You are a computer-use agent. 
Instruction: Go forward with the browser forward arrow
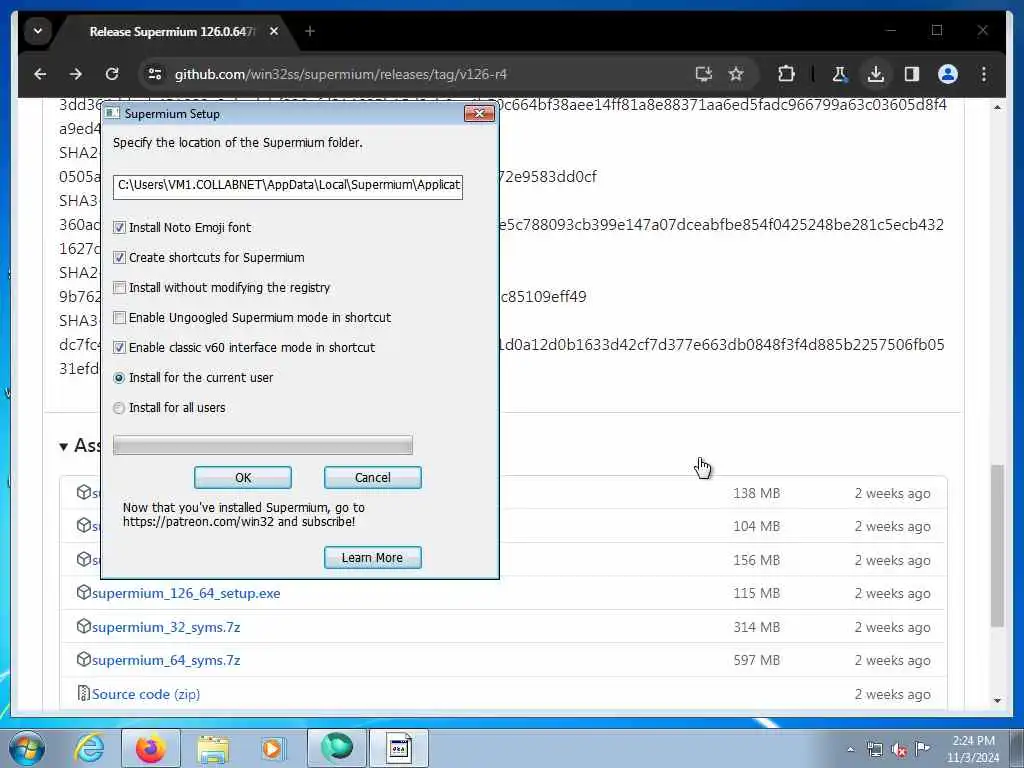[76, 74]
